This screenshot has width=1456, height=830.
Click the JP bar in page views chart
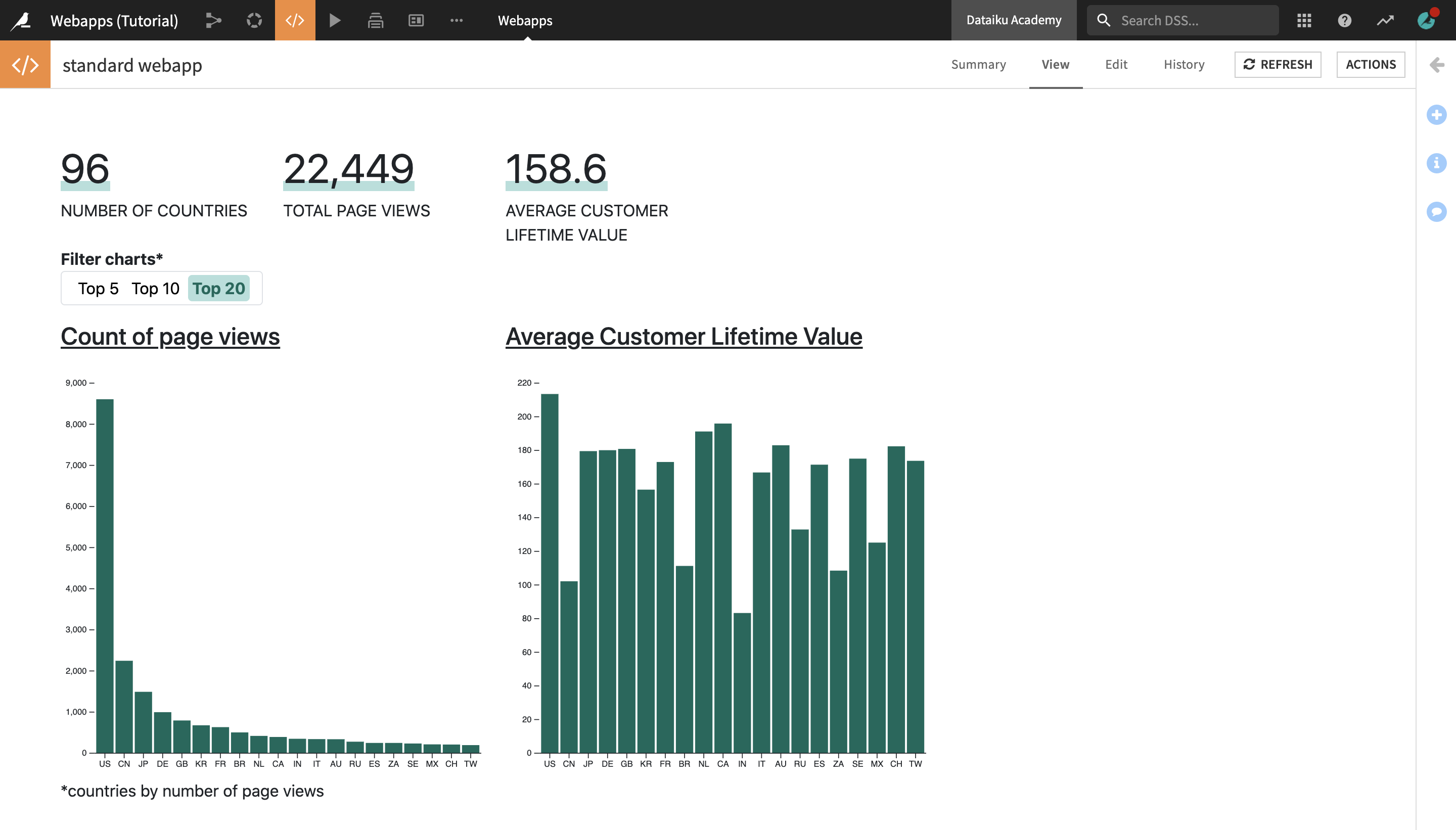[143, 722]
